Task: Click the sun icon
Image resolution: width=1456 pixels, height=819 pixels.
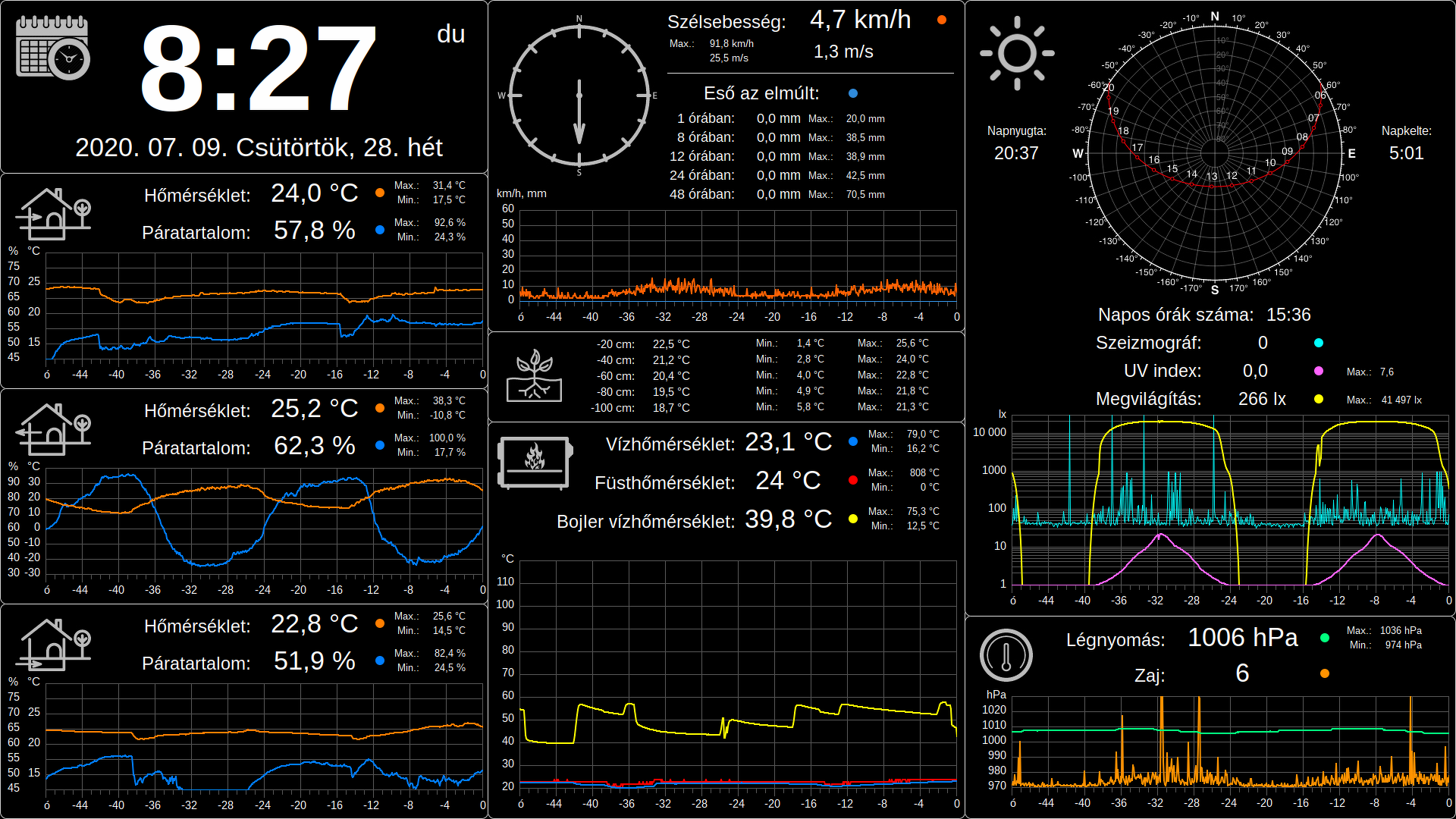Action: pyautogui.click(x=1017, y=53)
